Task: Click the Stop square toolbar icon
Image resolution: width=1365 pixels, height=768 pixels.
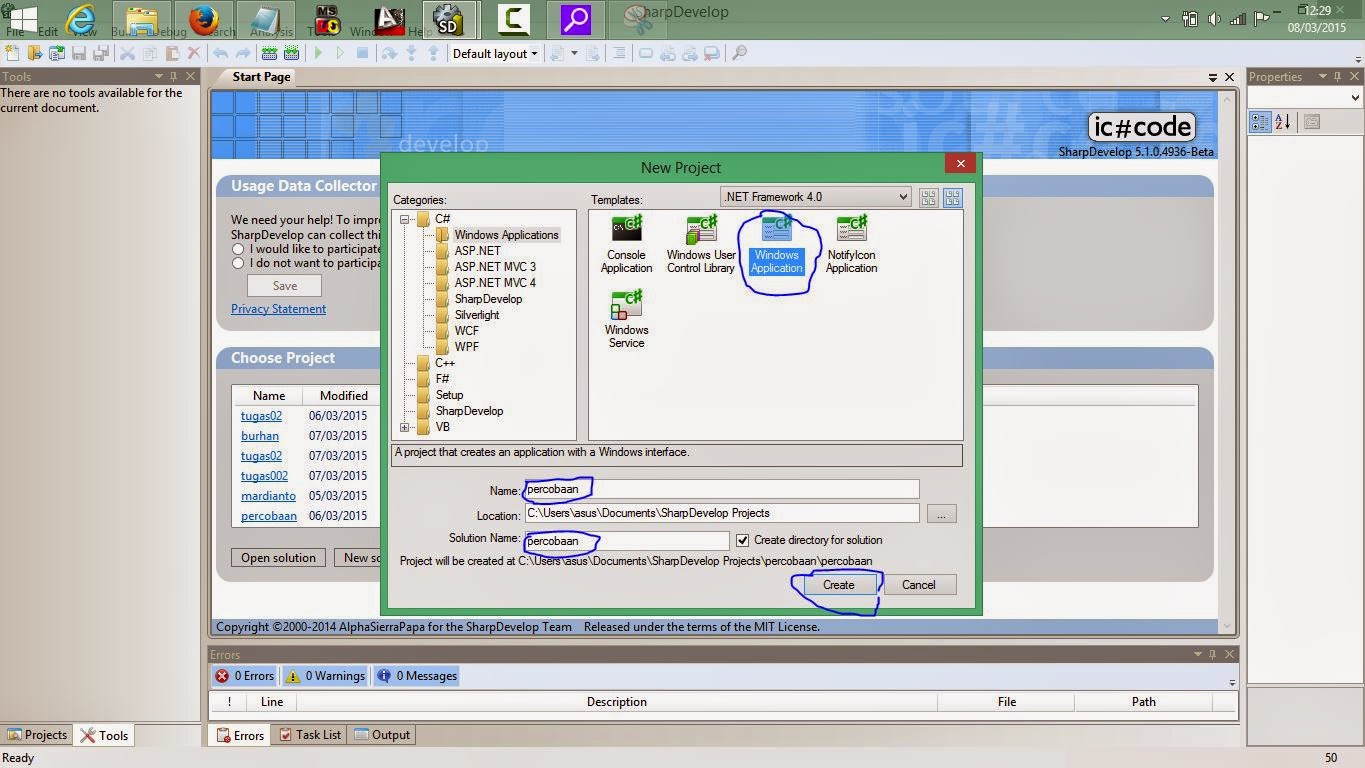Action: (362, 53)
